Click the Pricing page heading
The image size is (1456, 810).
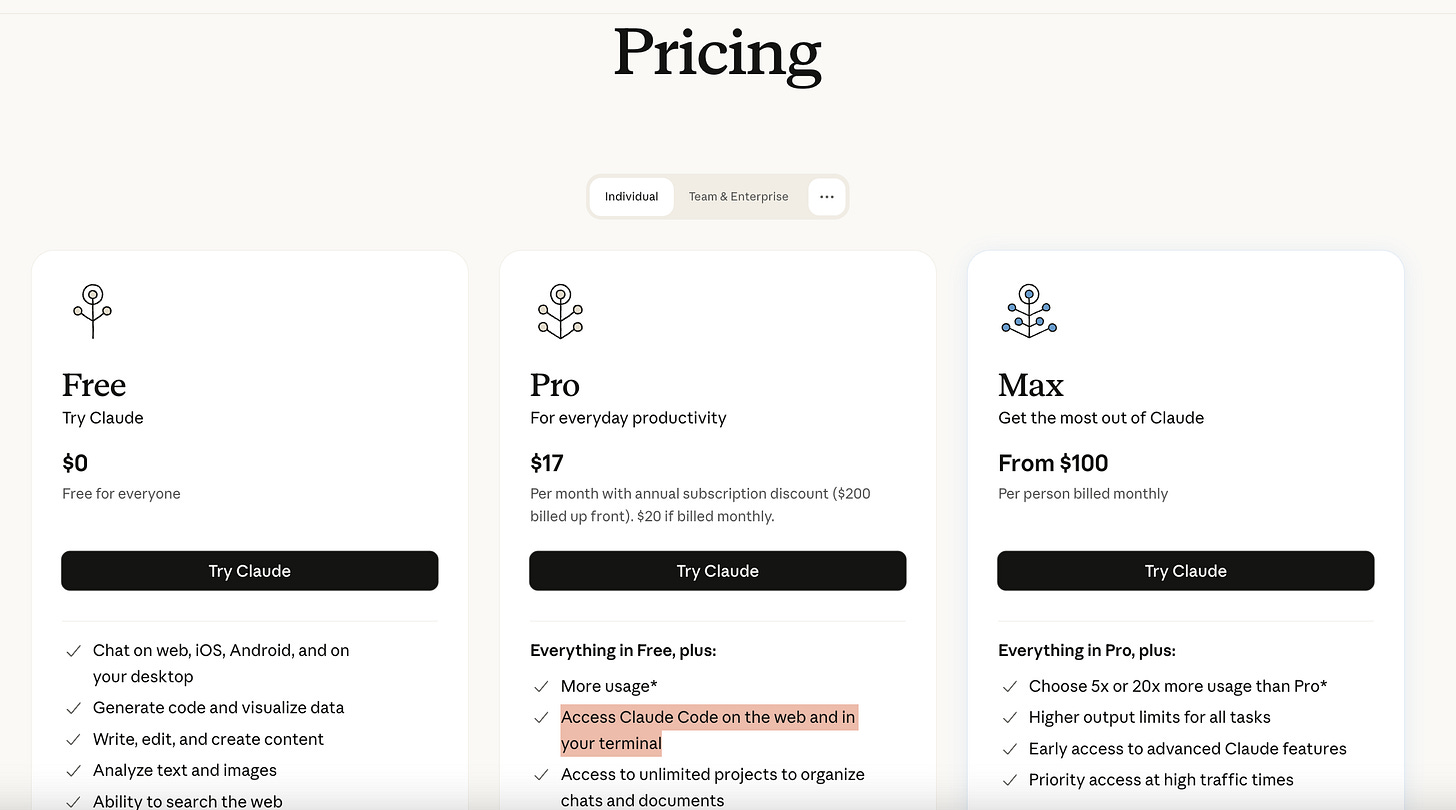[x=717, y=53]
